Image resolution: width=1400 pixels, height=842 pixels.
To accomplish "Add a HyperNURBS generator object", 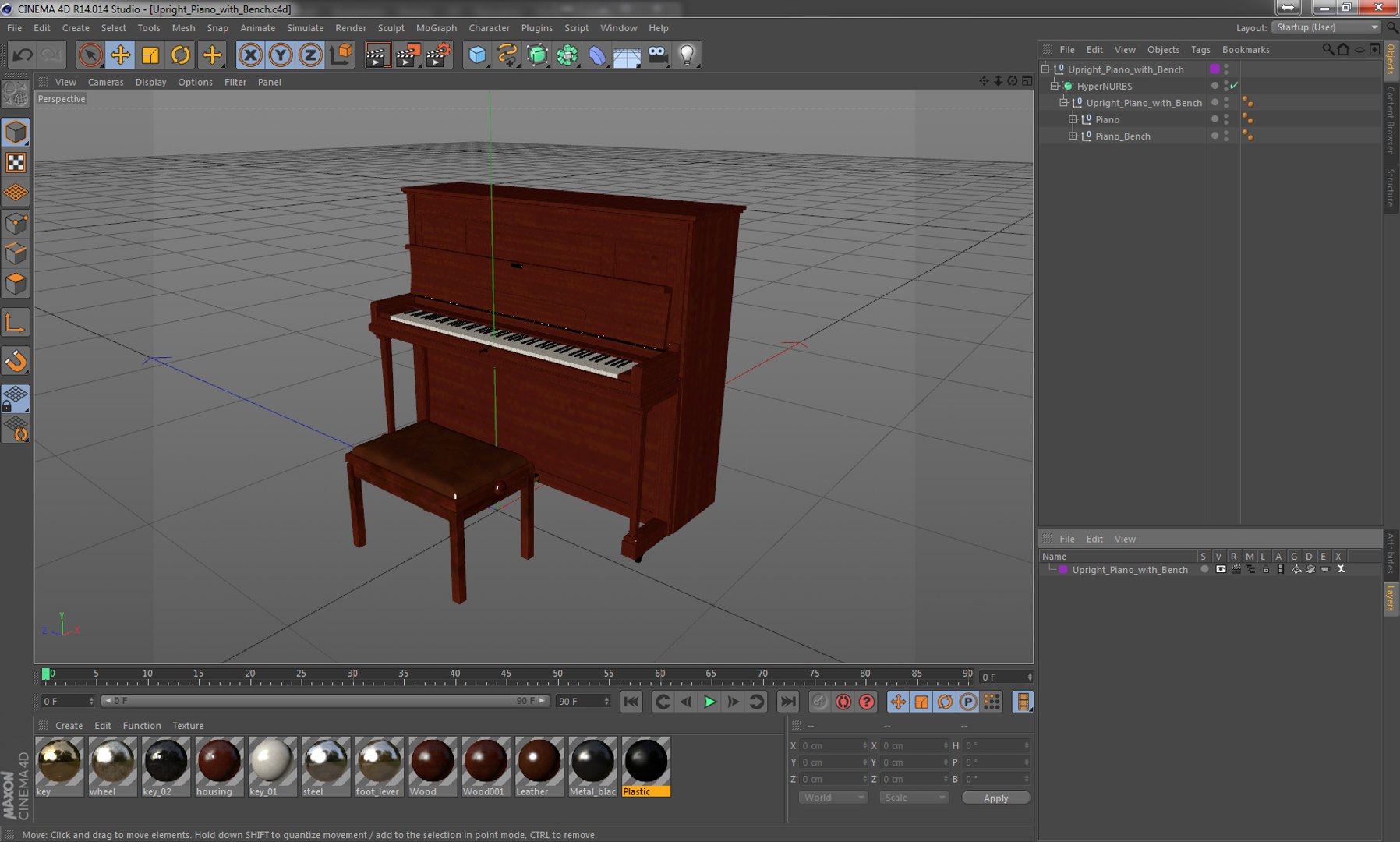I will (537, 55).
